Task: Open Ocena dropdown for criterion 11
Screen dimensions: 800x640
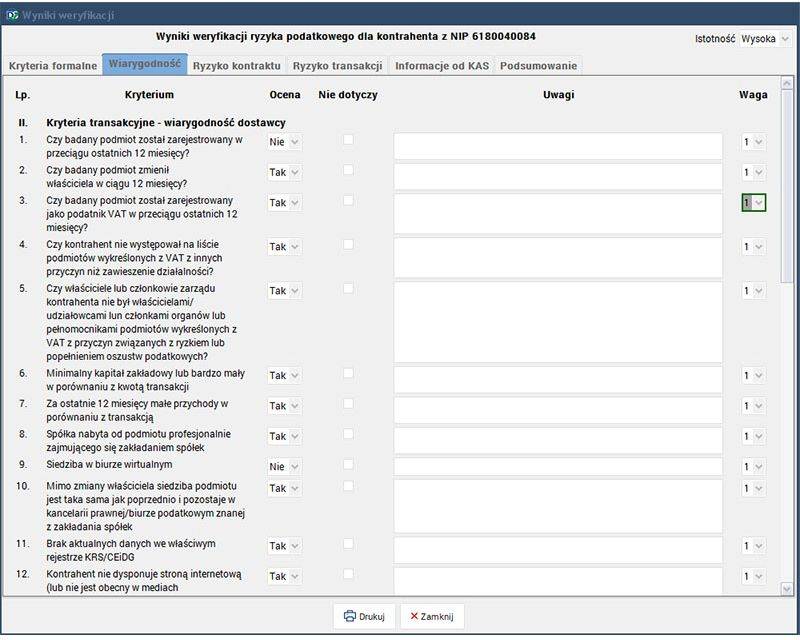Action: click(284, 546)
